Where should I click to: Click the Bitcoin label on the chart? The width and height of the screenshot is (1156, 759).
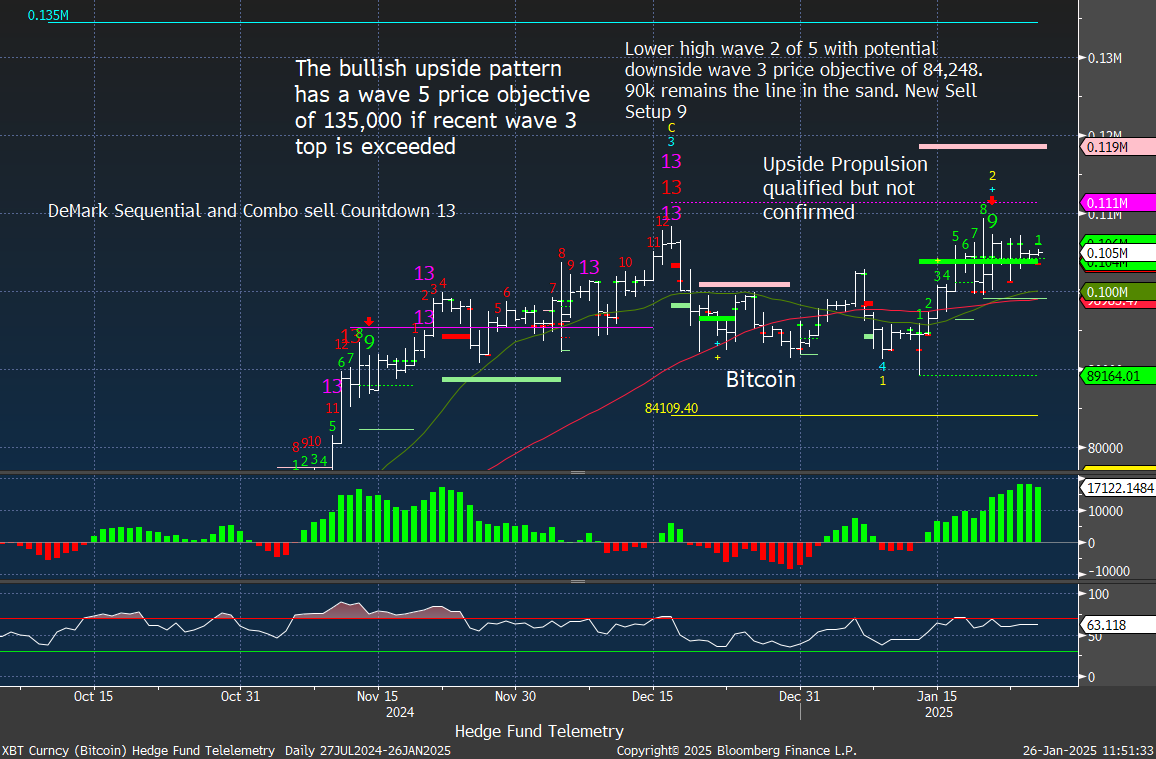[761, 380]
